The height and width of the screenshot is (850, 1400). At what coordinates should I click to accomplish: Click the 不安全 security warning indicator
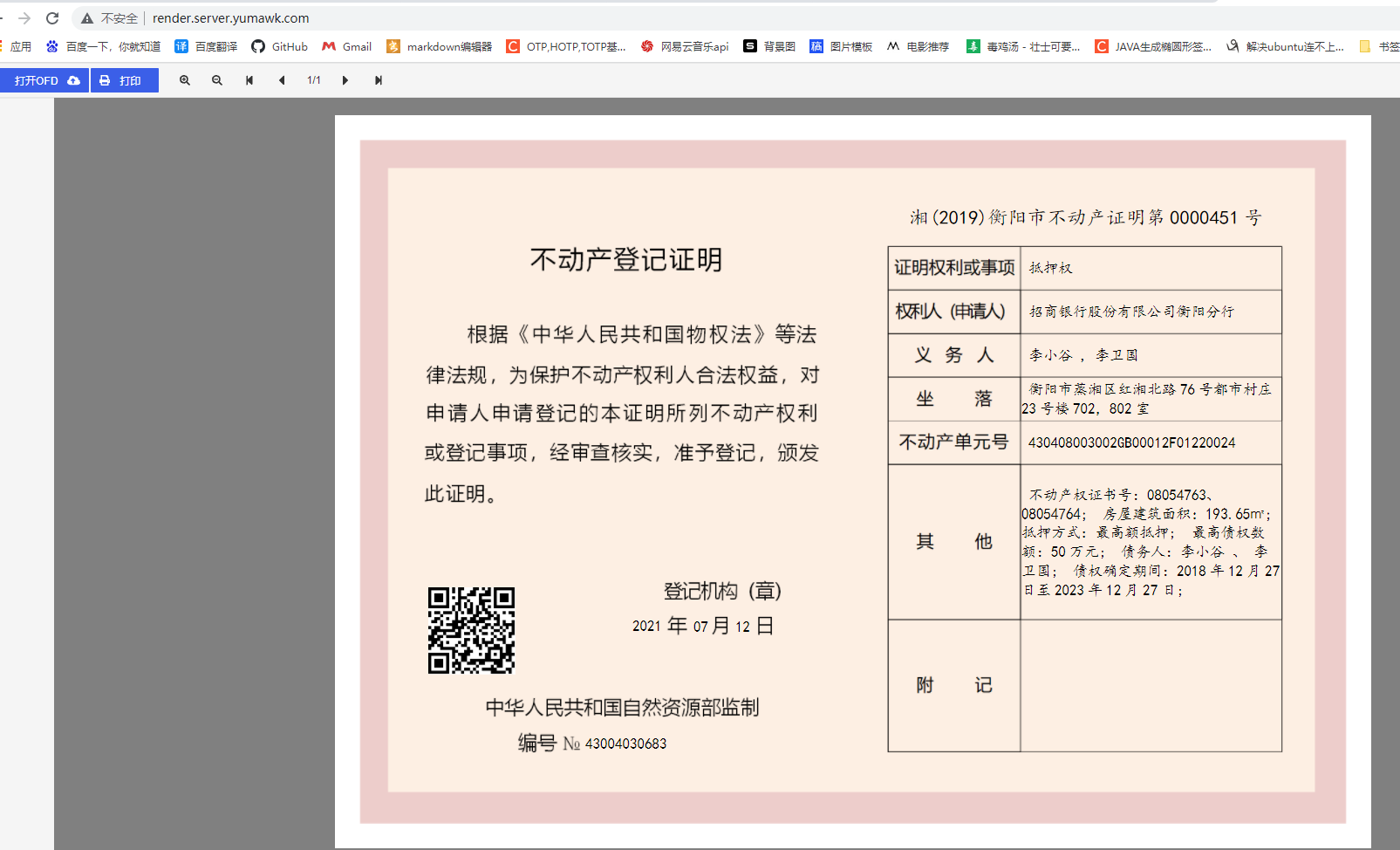click(x=110, y=18)
